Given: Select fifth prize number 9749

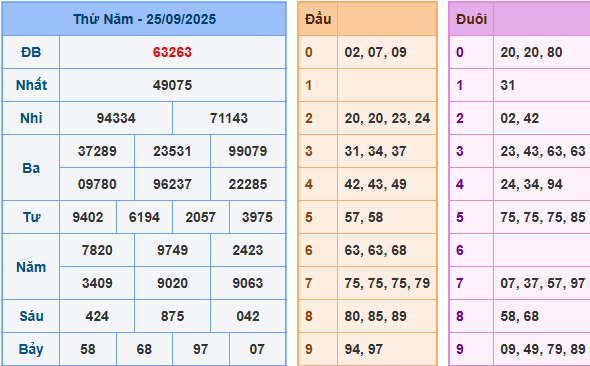Looking at the screenshot, I should [172, 251].
